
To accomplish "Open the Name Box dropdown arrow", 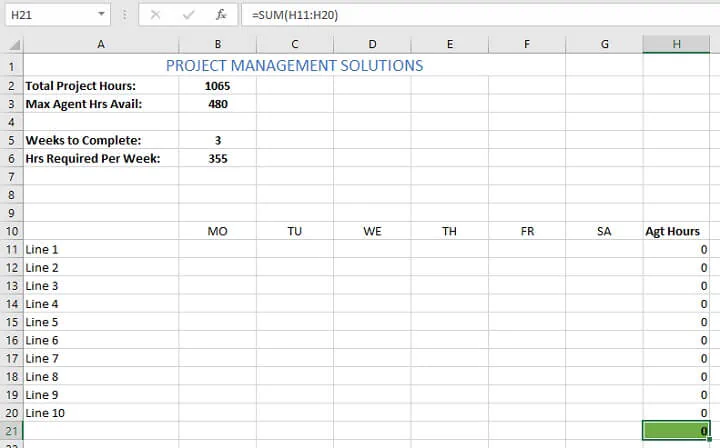I will coord(101,14).
